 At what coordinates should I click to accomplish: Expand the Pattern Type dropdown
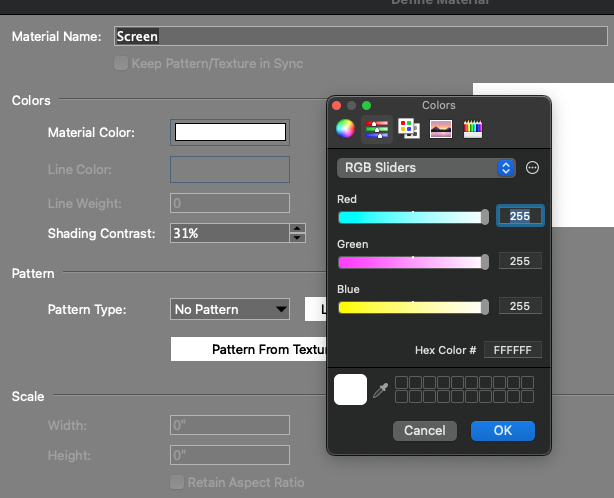point(229,309)
